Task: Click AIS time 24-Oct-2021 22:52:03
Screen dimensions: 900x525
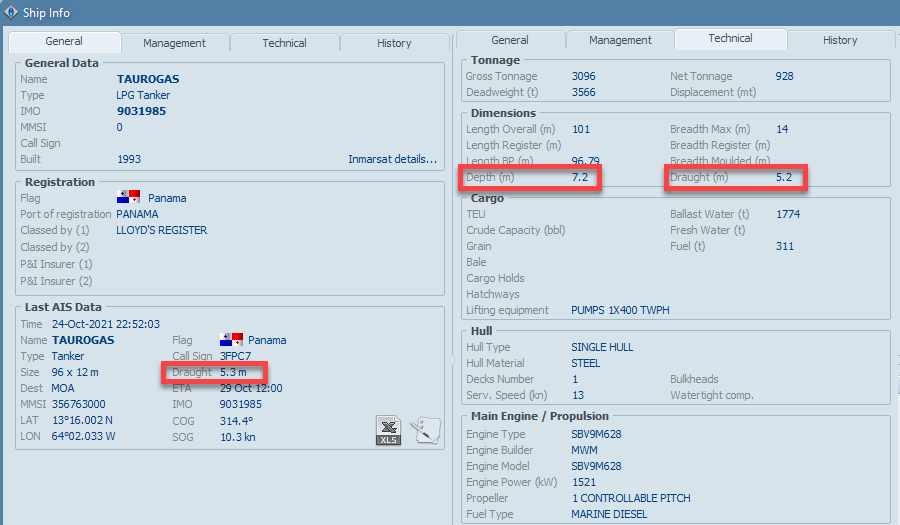Action: (x=106, y=324)
